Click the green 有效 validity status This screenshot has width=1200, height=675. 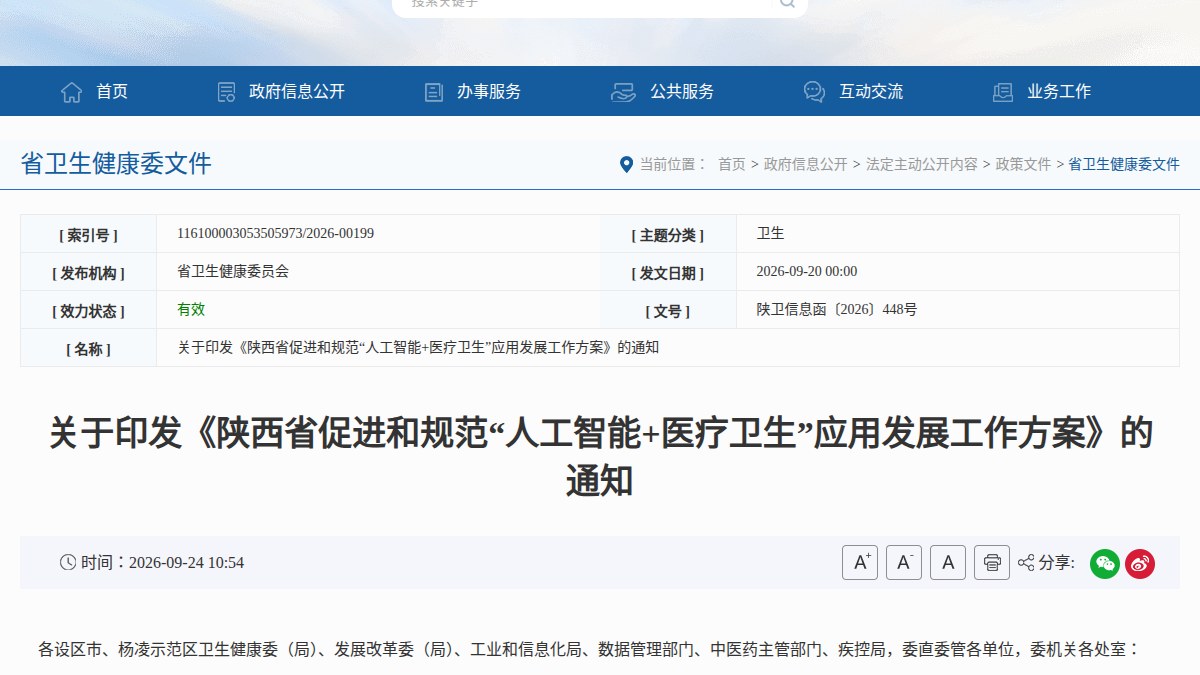(x=191, y=310)
